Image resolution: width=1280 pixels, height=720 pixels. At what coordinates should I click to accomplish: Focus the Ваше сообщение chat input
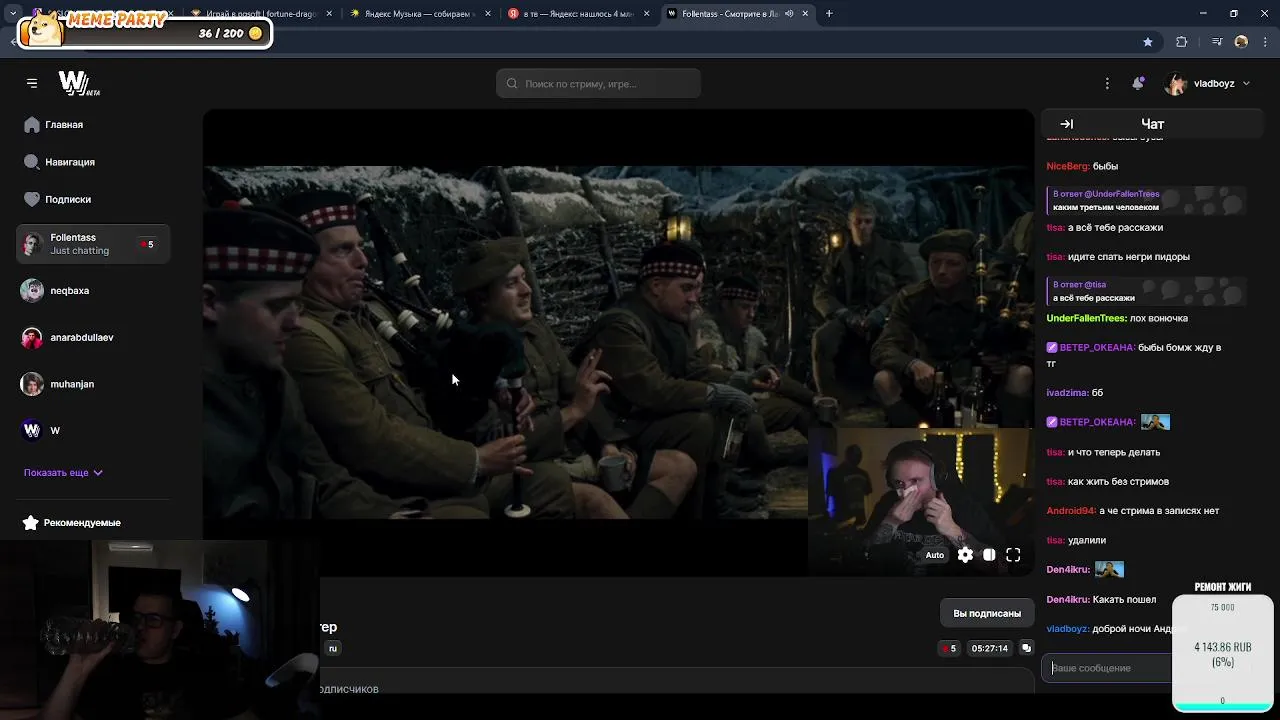point(1106,667)
